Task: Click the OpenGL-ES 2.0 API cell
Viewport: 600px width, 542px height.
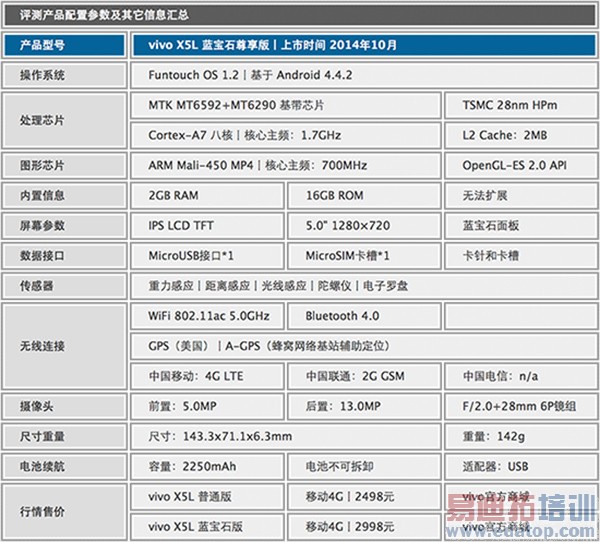Action: [521, 166]
